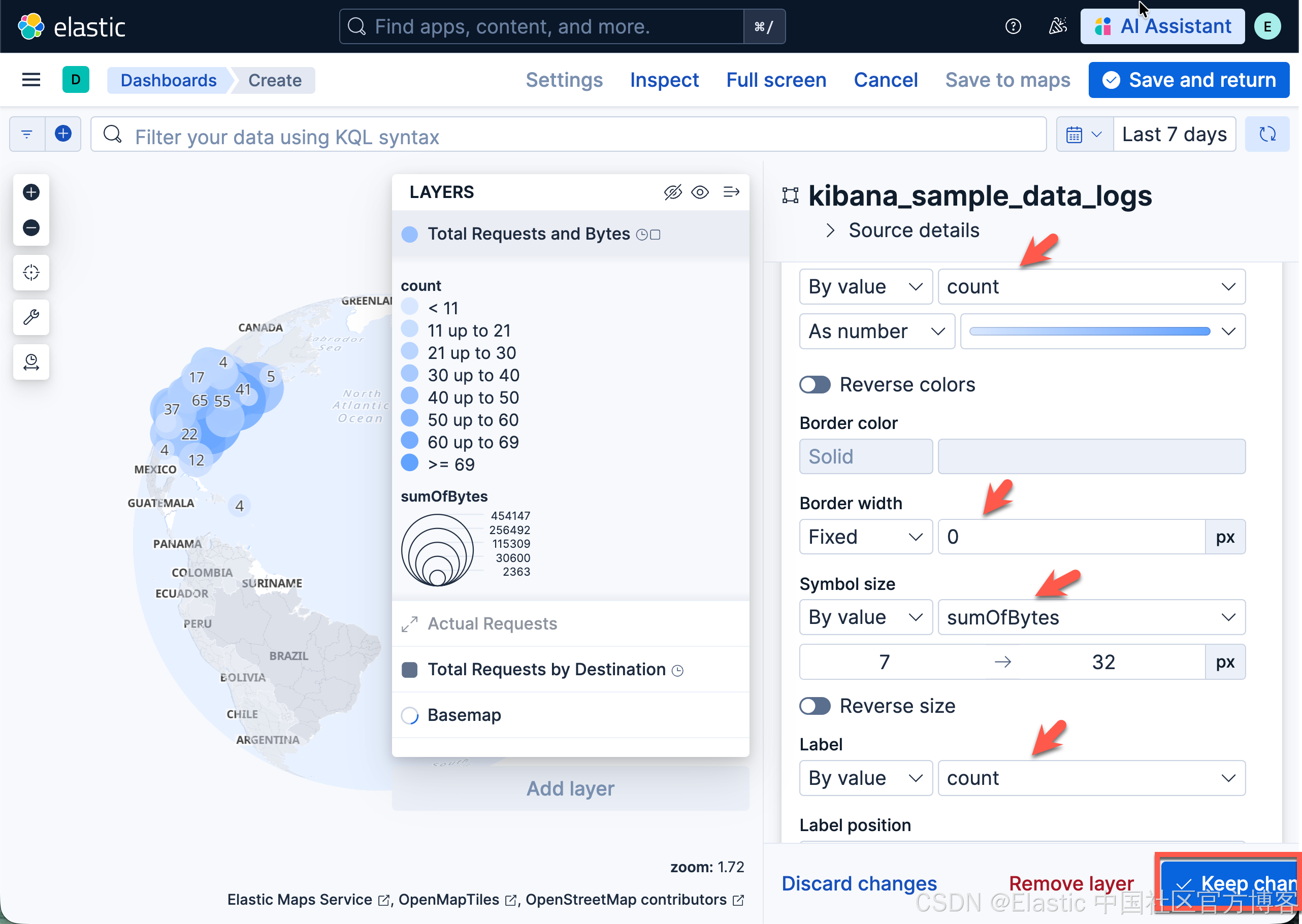Open the help menu icon
This screenshot has height=924, width=1302.
[1013, 26]
